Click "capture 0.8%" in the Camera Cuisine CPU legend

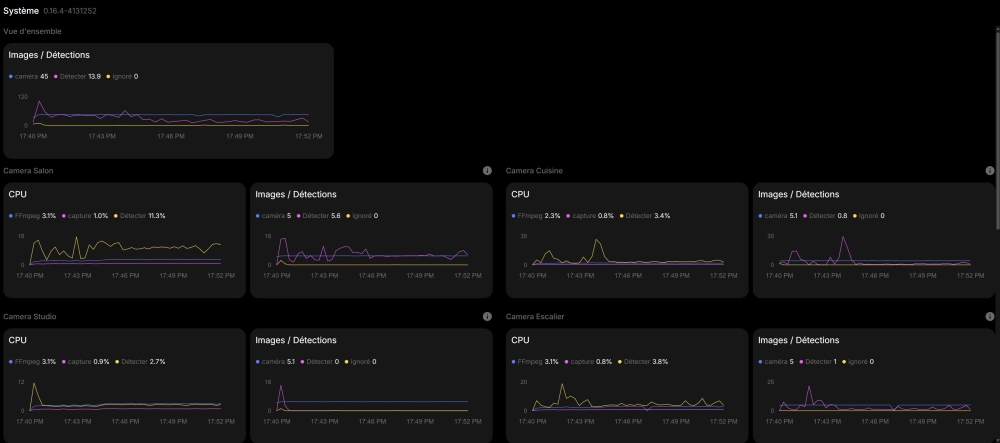(x=589, y=216)
